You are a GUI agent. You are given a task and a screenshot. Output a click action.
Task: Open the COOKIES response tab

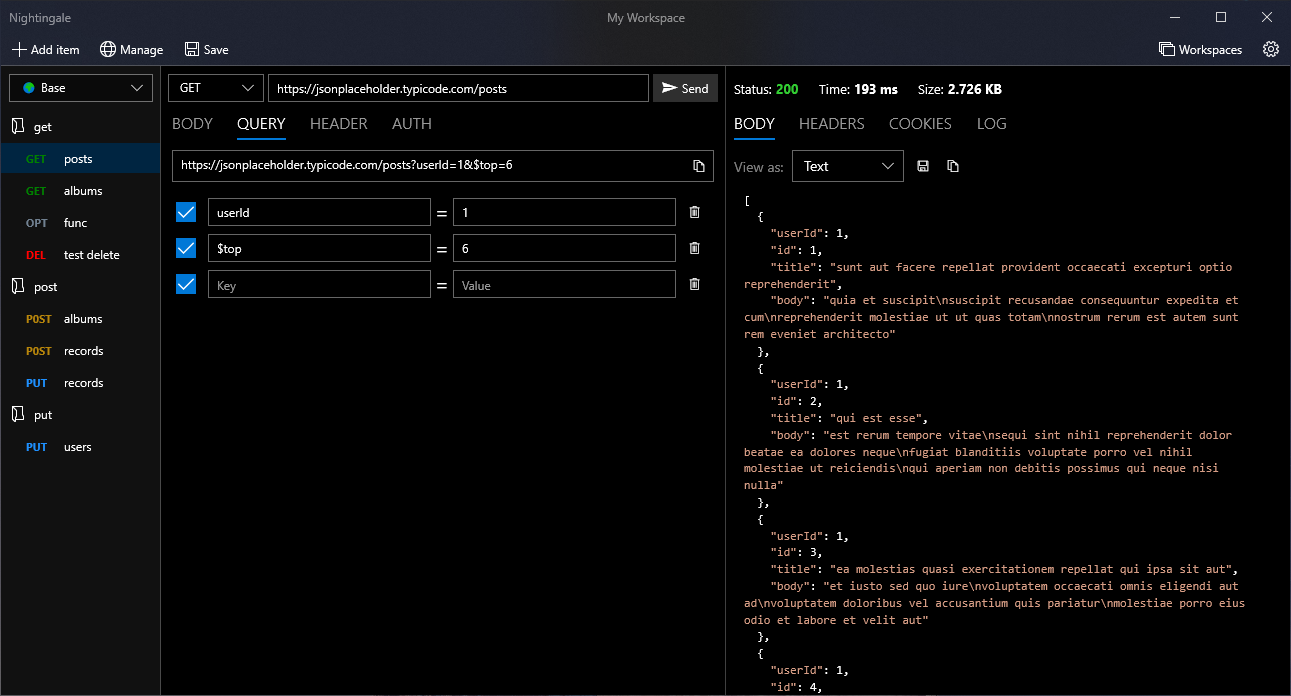[x=919, y=124]
